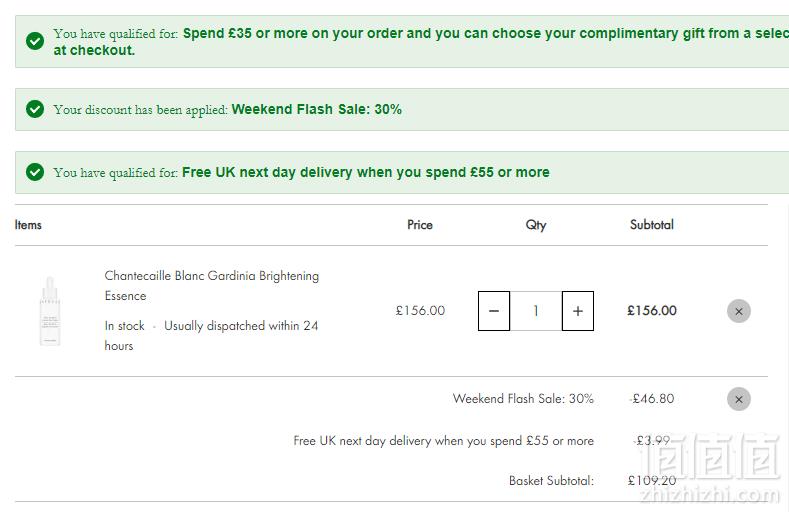Viewport: 789px width, 512px height.
Task: Click the Items column header
Action: pos(28,225)
